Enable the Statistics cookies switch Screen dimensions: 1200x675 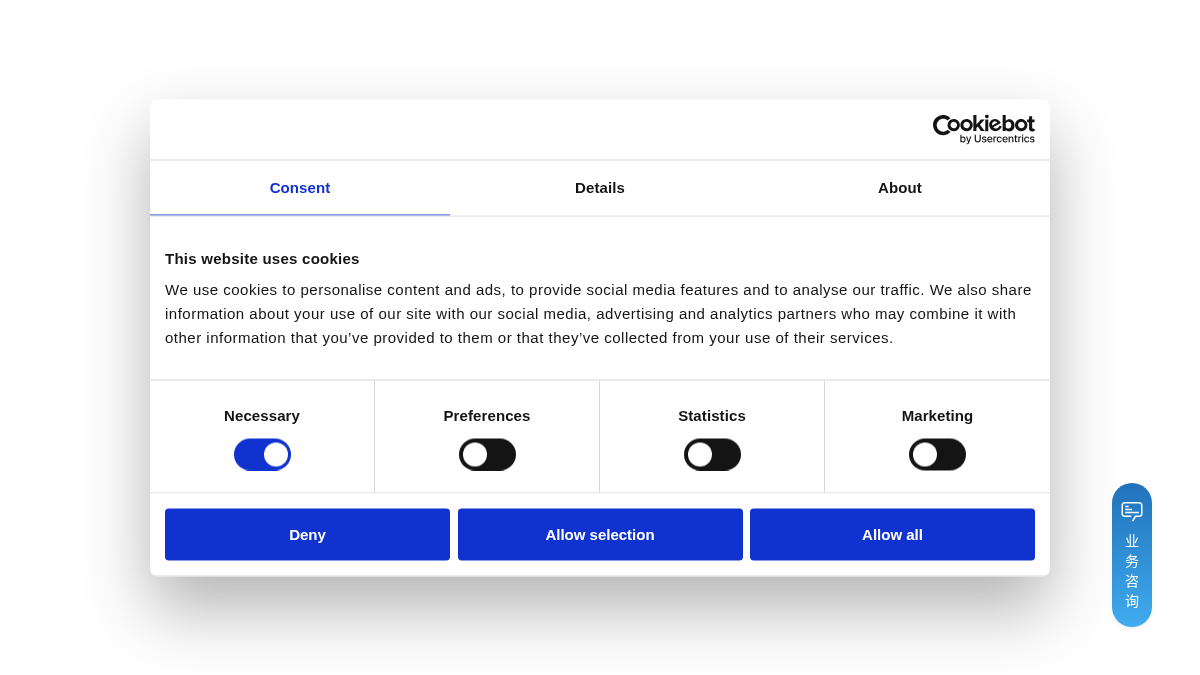[x=712, y=455]
